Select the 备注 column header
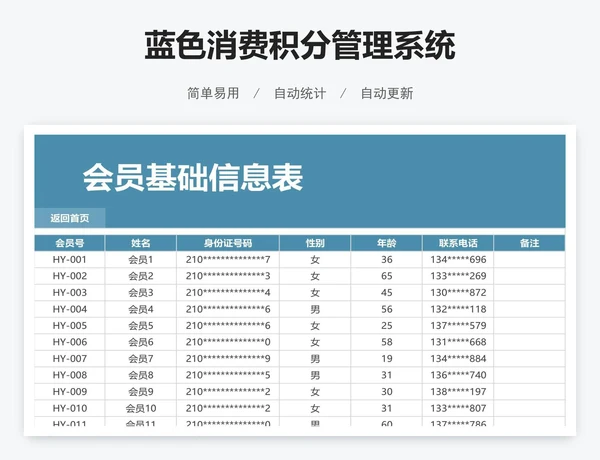 [x=530, y=243]
